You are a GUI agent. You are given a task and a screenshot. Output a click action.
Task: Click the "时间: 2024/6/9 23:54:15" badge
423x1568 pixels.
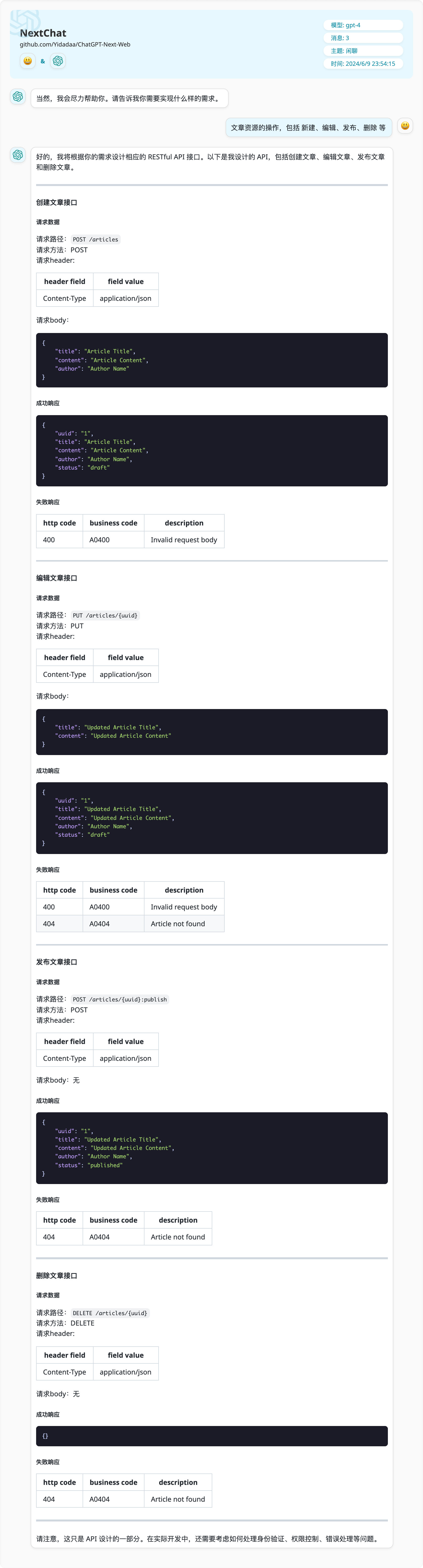point(363,63)
